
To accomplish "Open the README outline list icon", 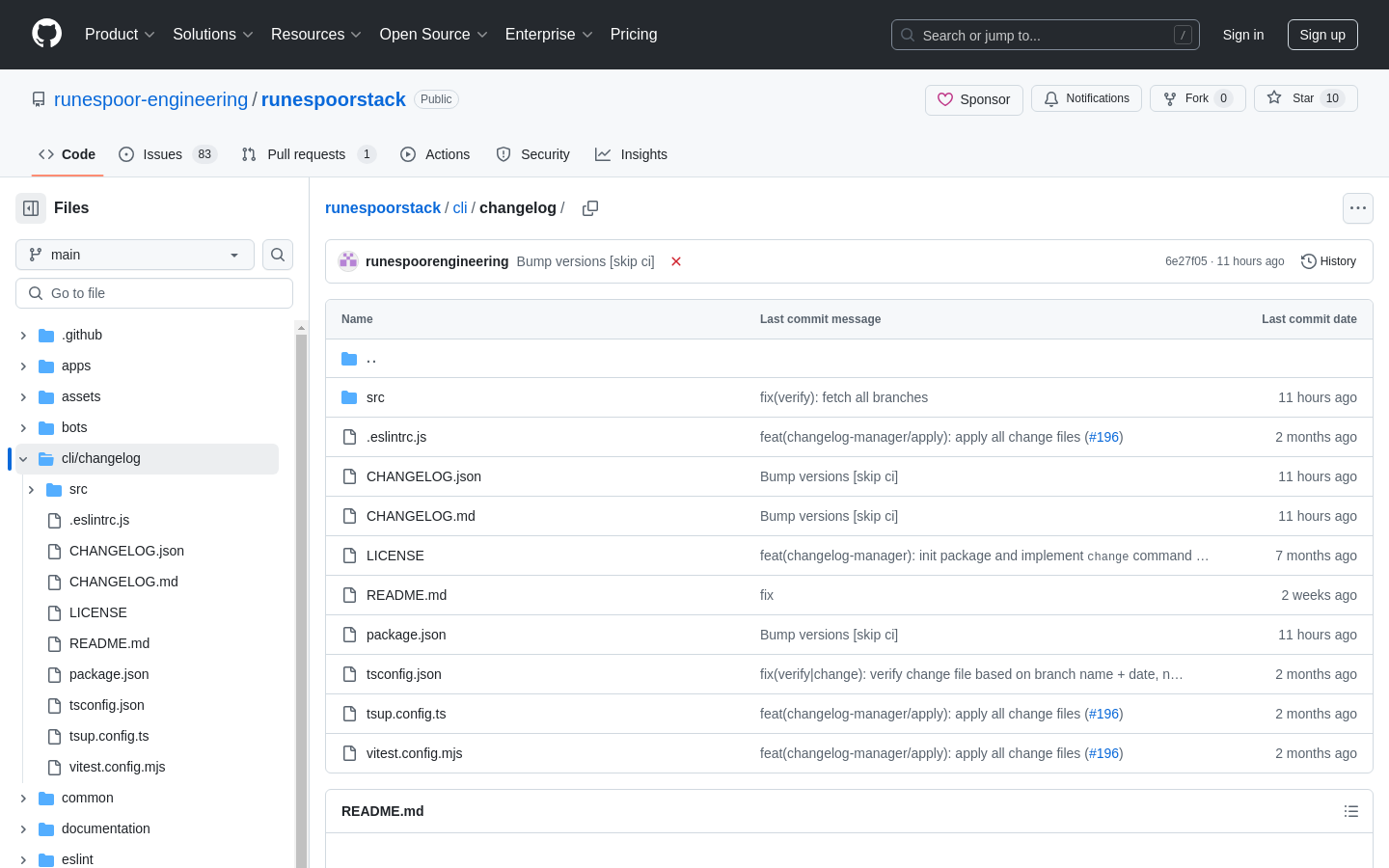I will [x=1351, y=811].
